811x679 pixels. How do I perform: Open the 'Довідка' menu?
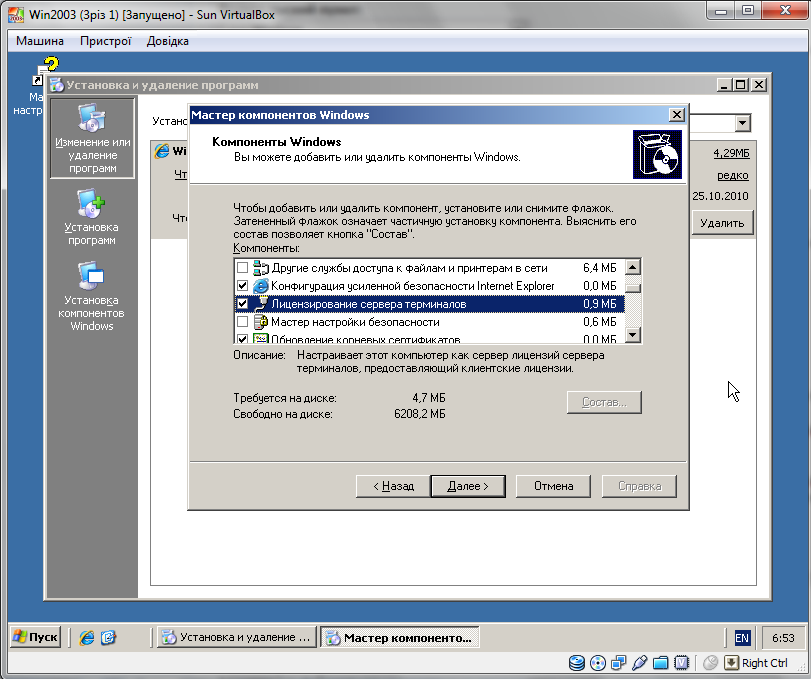click(x=168, y=41)
